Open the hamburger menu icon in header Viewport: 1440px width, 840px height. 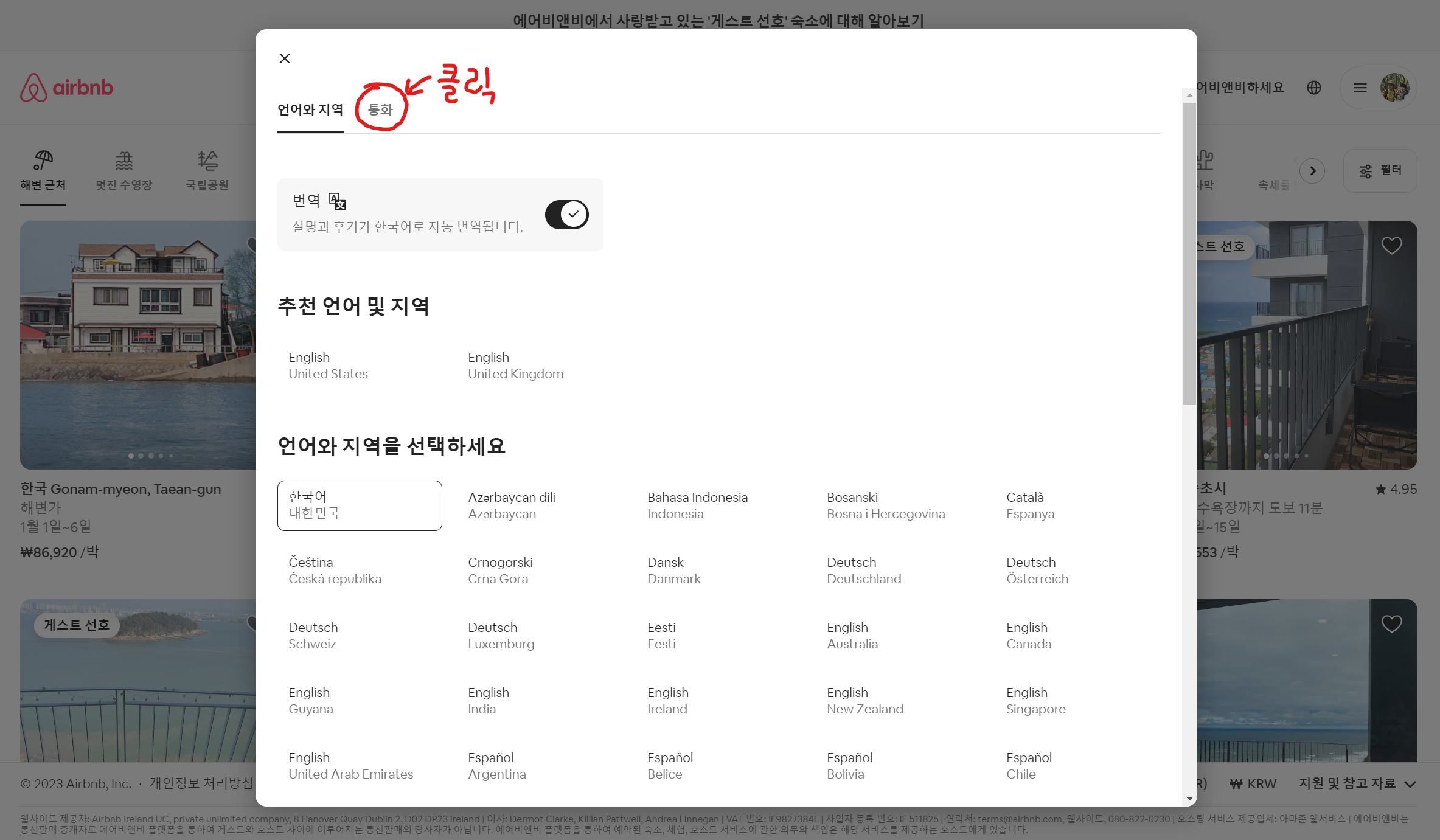(1360, 88)
